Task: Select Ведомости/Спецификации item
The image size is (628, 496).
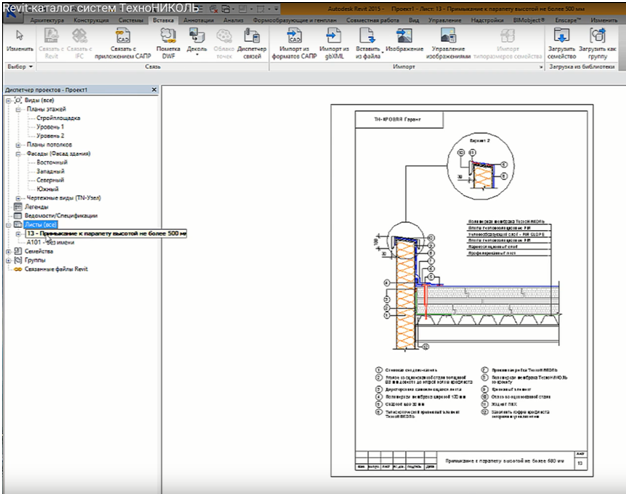Action: click(61, 216)
